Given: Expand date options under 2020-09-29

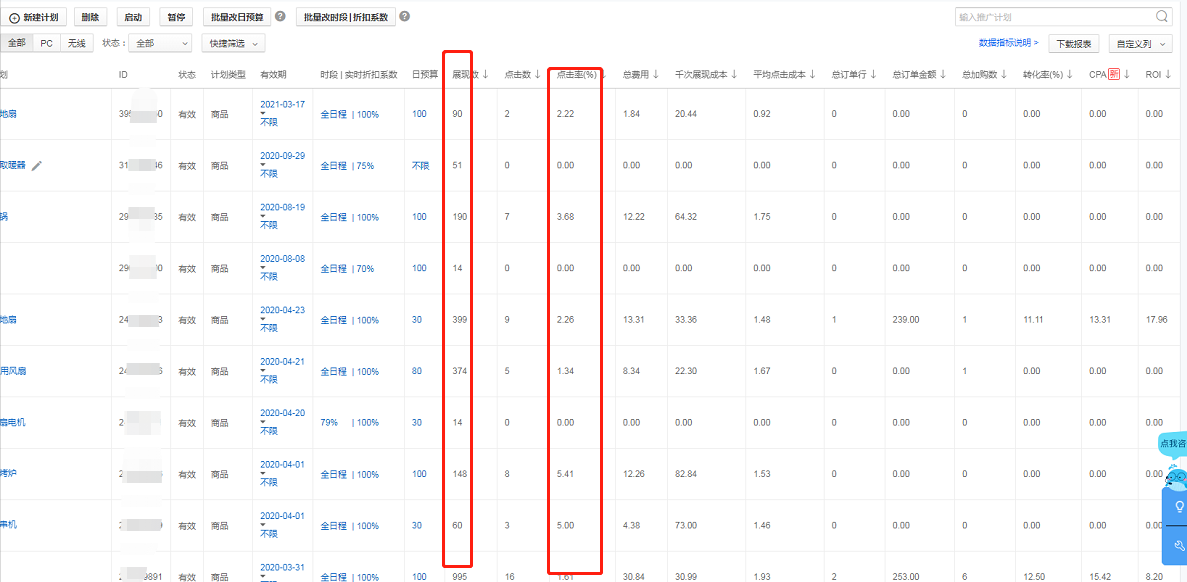Looking at the screenshot, I should [262, 165].
